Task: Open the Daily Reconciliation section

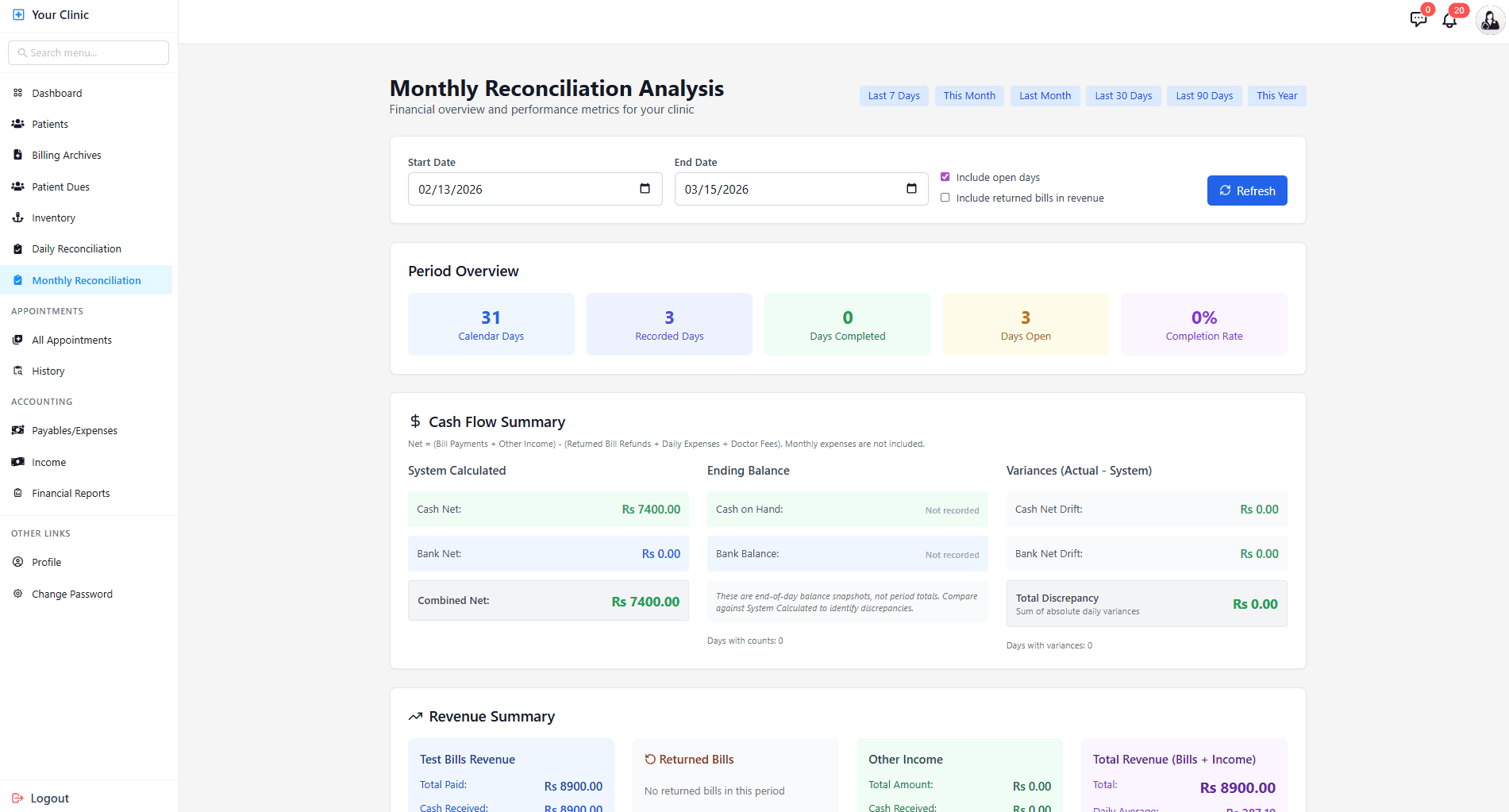Action: click(76, 248)
